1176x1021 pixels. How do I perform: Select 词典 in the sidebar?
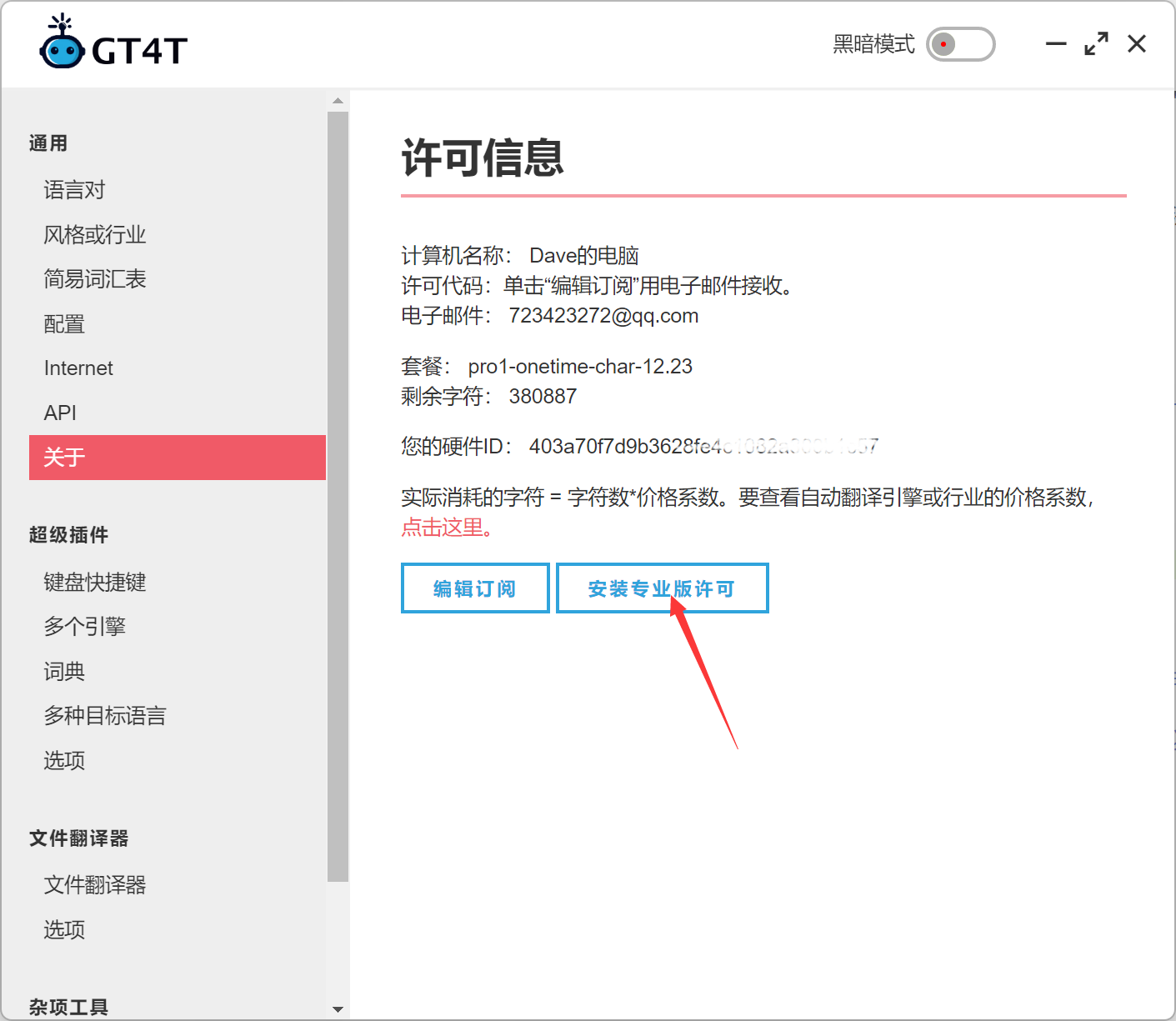coord(178,672)
